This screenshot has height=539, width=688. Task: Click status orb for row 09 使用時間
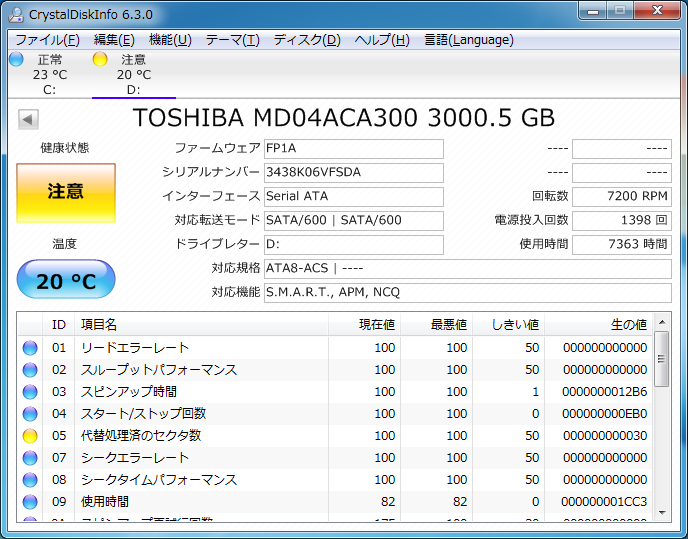(x=30, y=502)
